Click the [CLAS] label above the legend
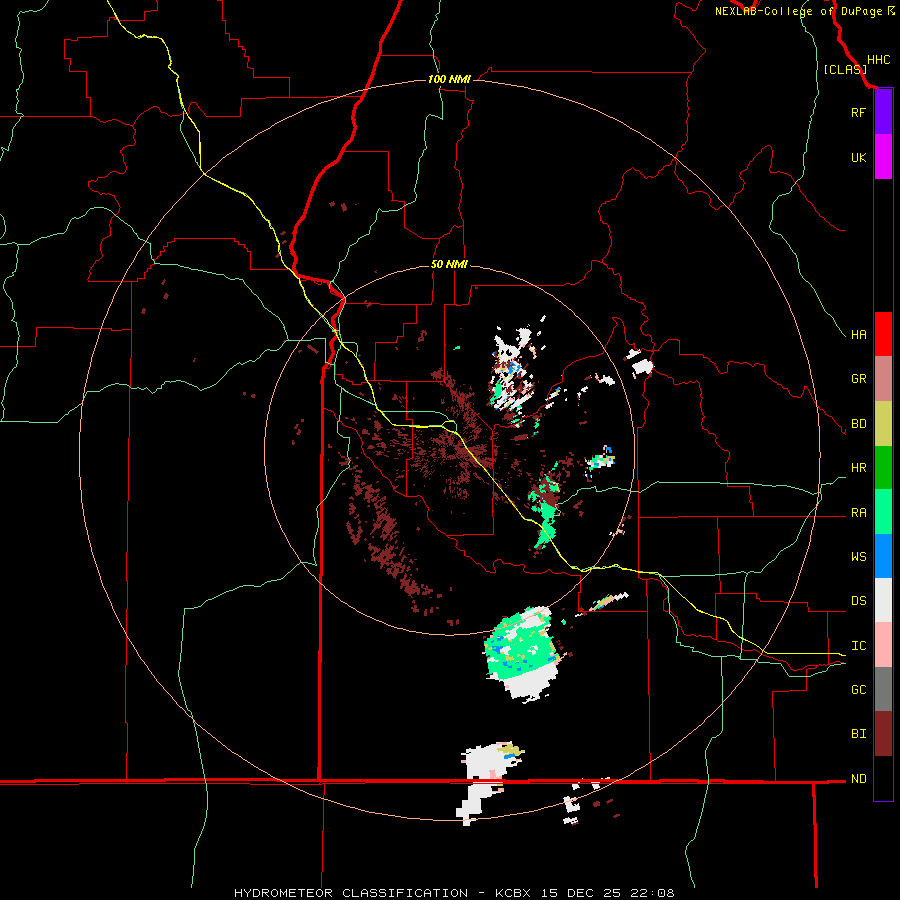This screenshot has height=900, width=900. coord(845,69)
